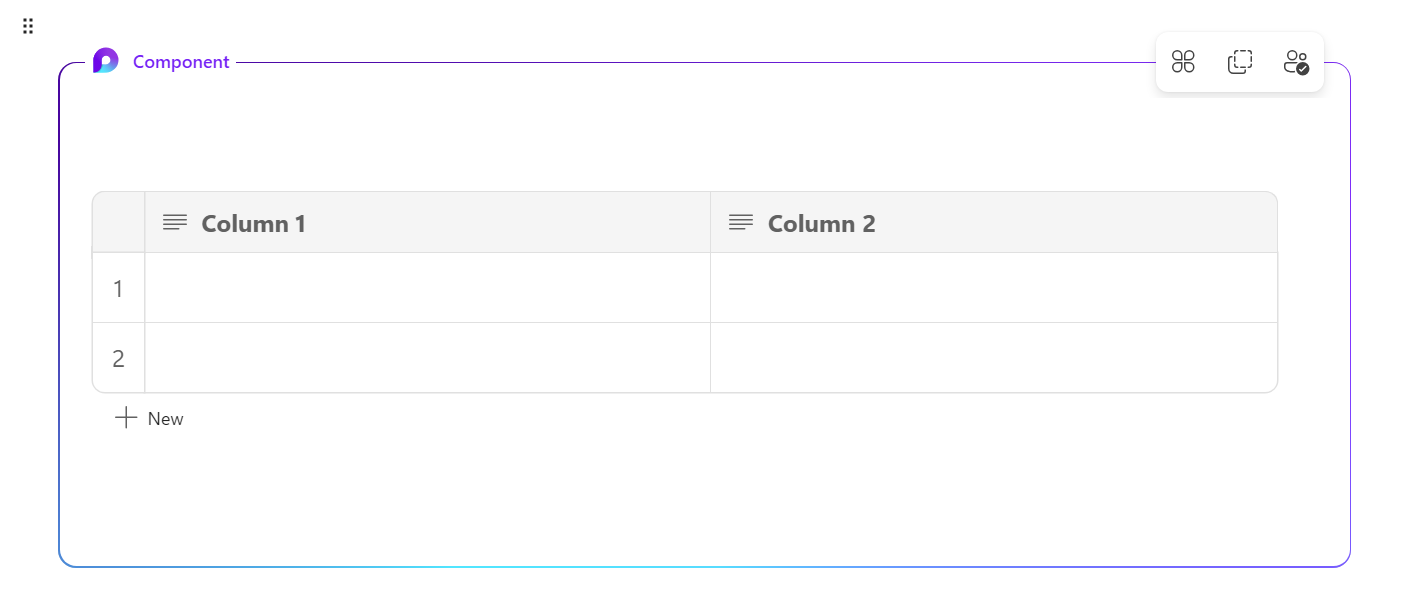Click the copy component icon
Viewport: 1403px width, 599px height.
click(x=1240, y=62)
